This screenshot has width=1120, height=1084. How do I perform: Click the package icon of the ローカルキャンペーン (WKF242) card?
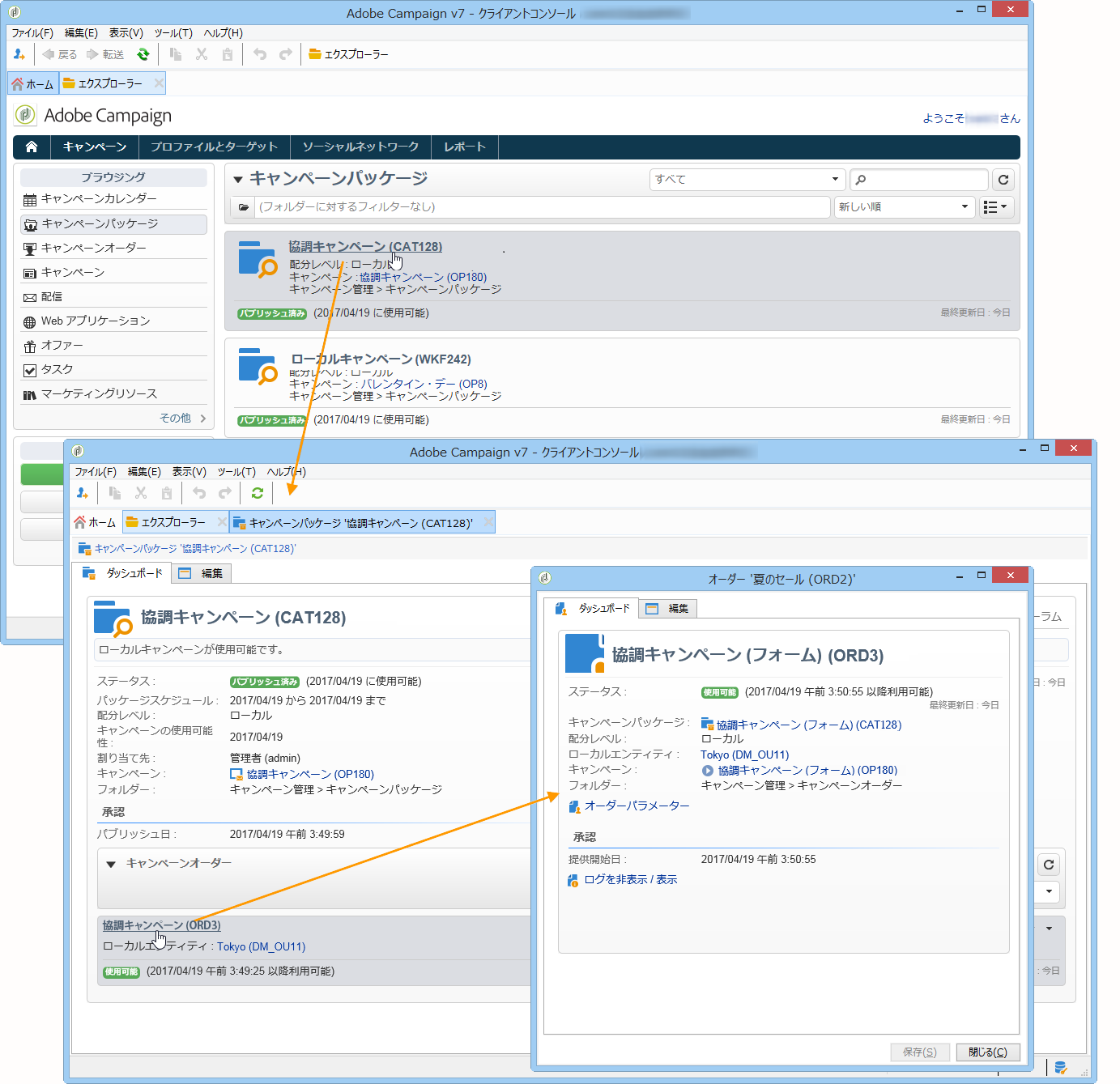pyautogui.click(x=258, y=367)
